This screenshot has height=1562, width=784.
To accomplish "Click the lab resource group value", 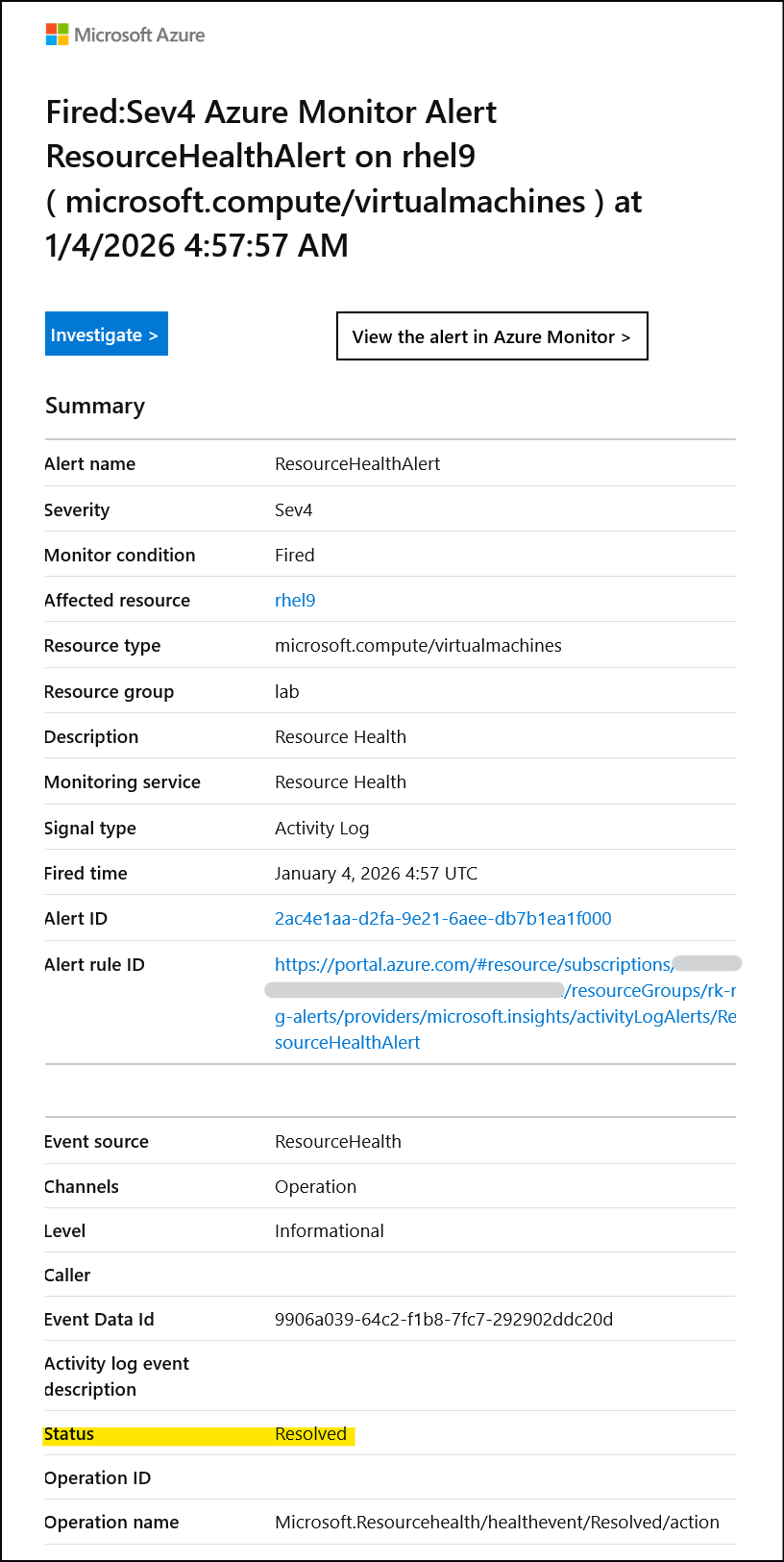I will [286, 691].
